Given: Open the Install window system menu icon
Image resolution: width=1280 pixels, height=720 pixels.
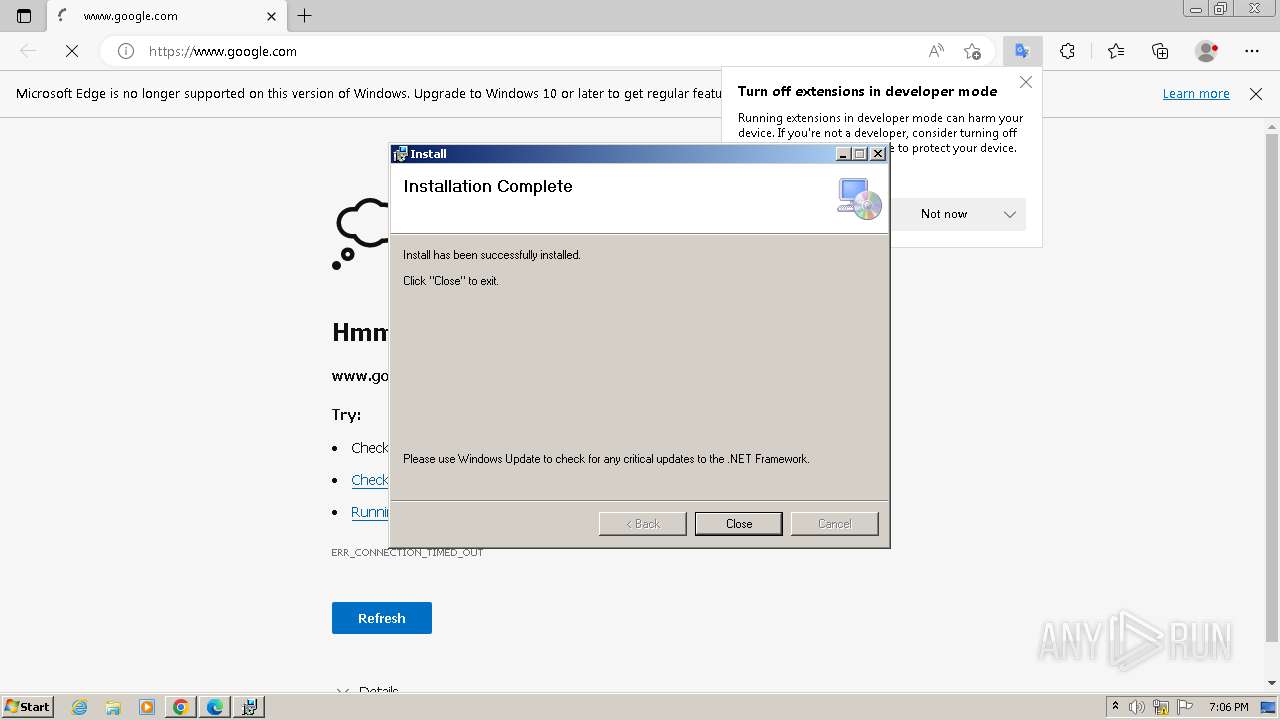Looking at the screenshot, I should coord(400,154).
